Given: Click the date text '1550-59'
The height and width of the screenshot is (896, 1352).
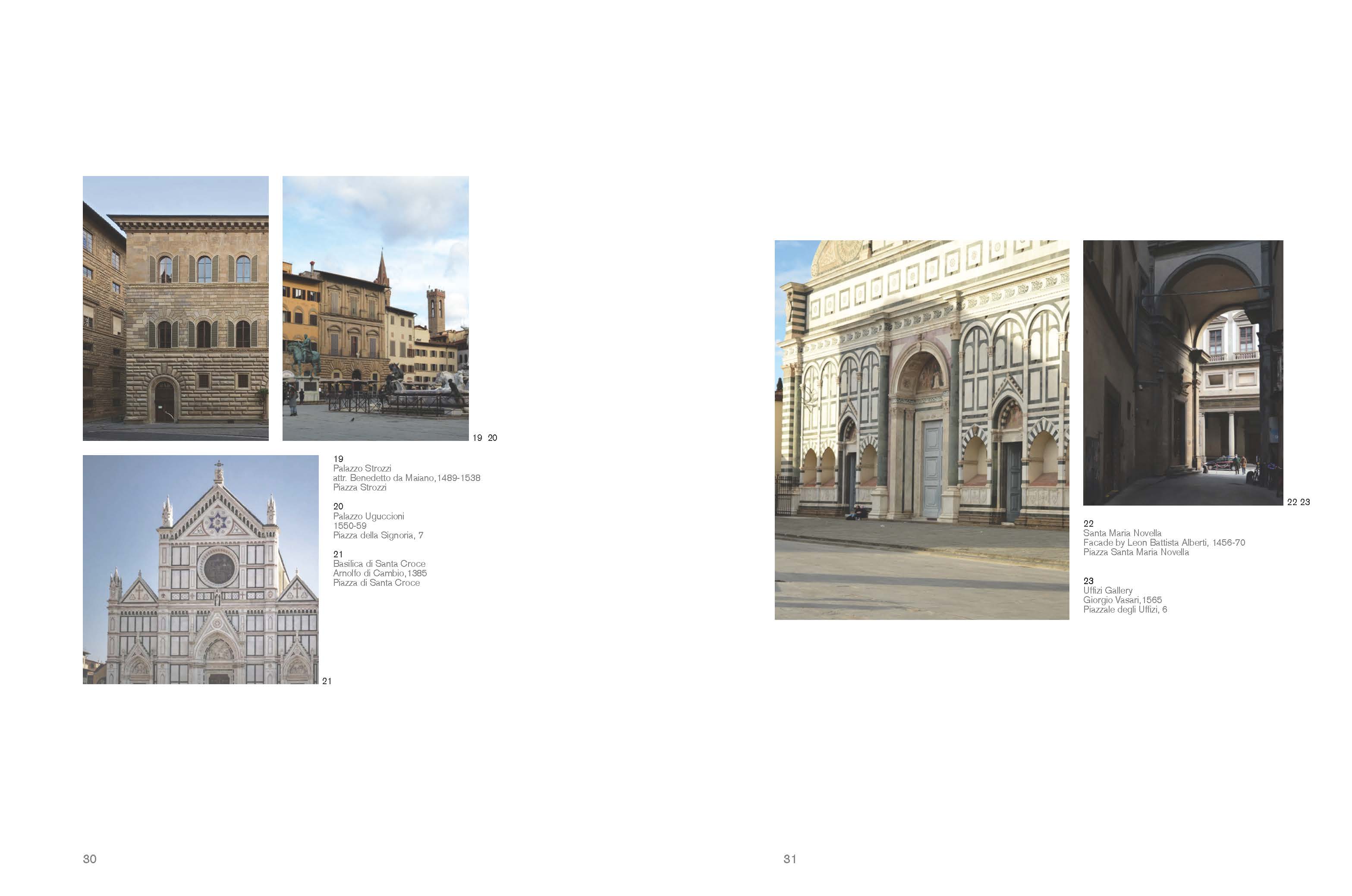Looking at the screenshot, I should [x=350, y=526].
